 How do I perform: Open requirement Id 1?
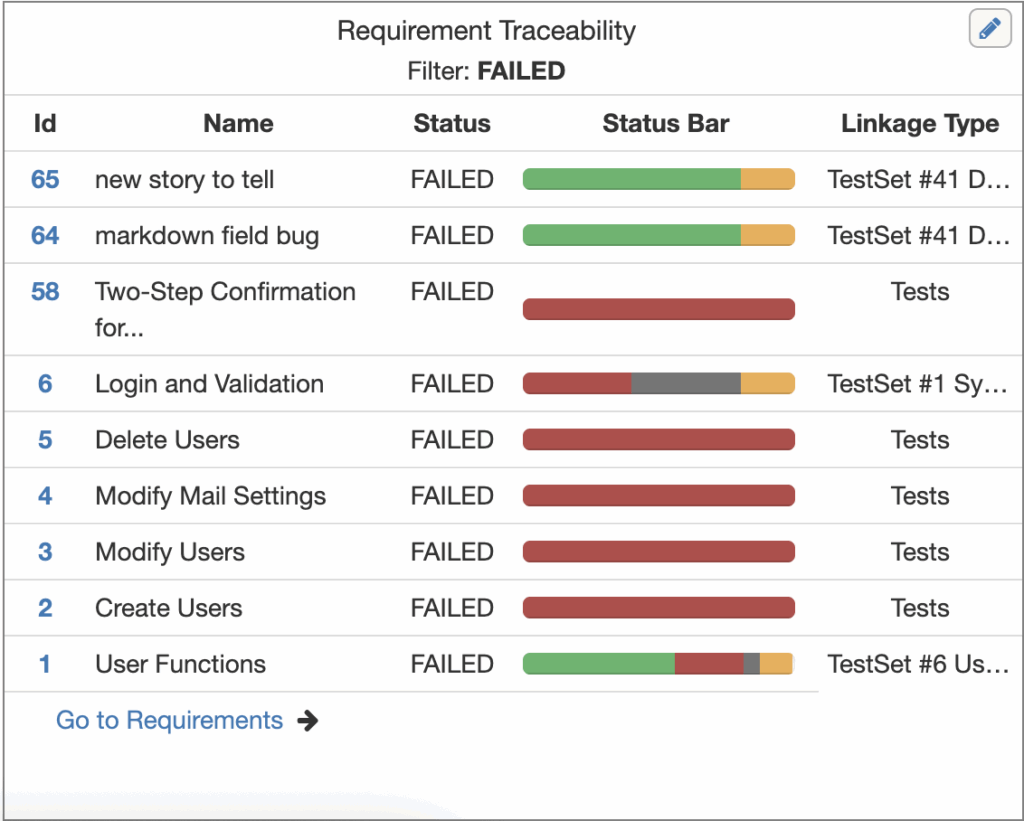click(x=45, y=664)
